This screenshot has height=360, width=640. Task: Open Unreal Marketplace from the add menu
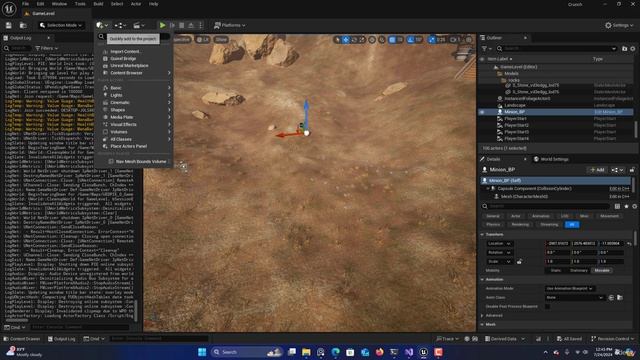(x=129, y=66)
